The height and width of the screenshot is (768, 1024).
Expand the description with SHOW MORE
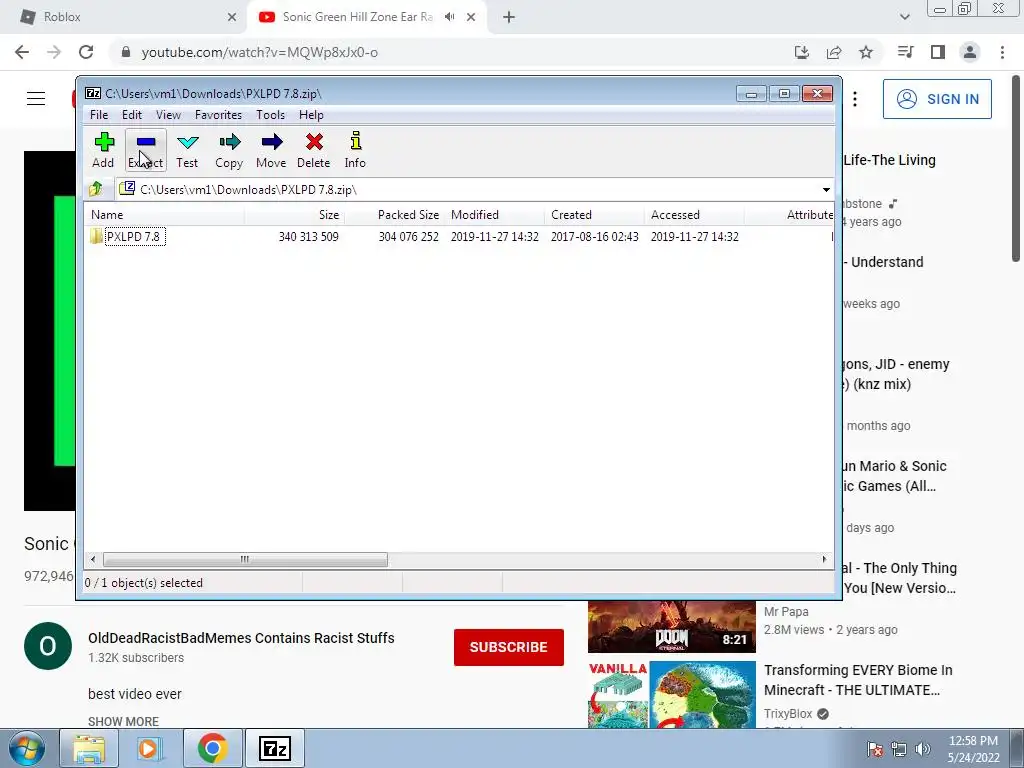coord(123,722)
